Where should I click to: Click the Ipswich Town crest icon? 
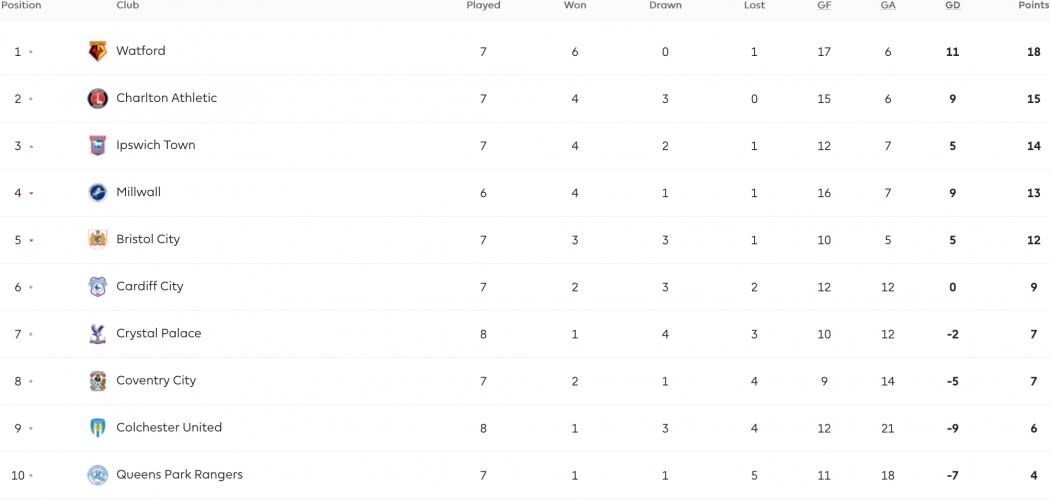[98, 145]
